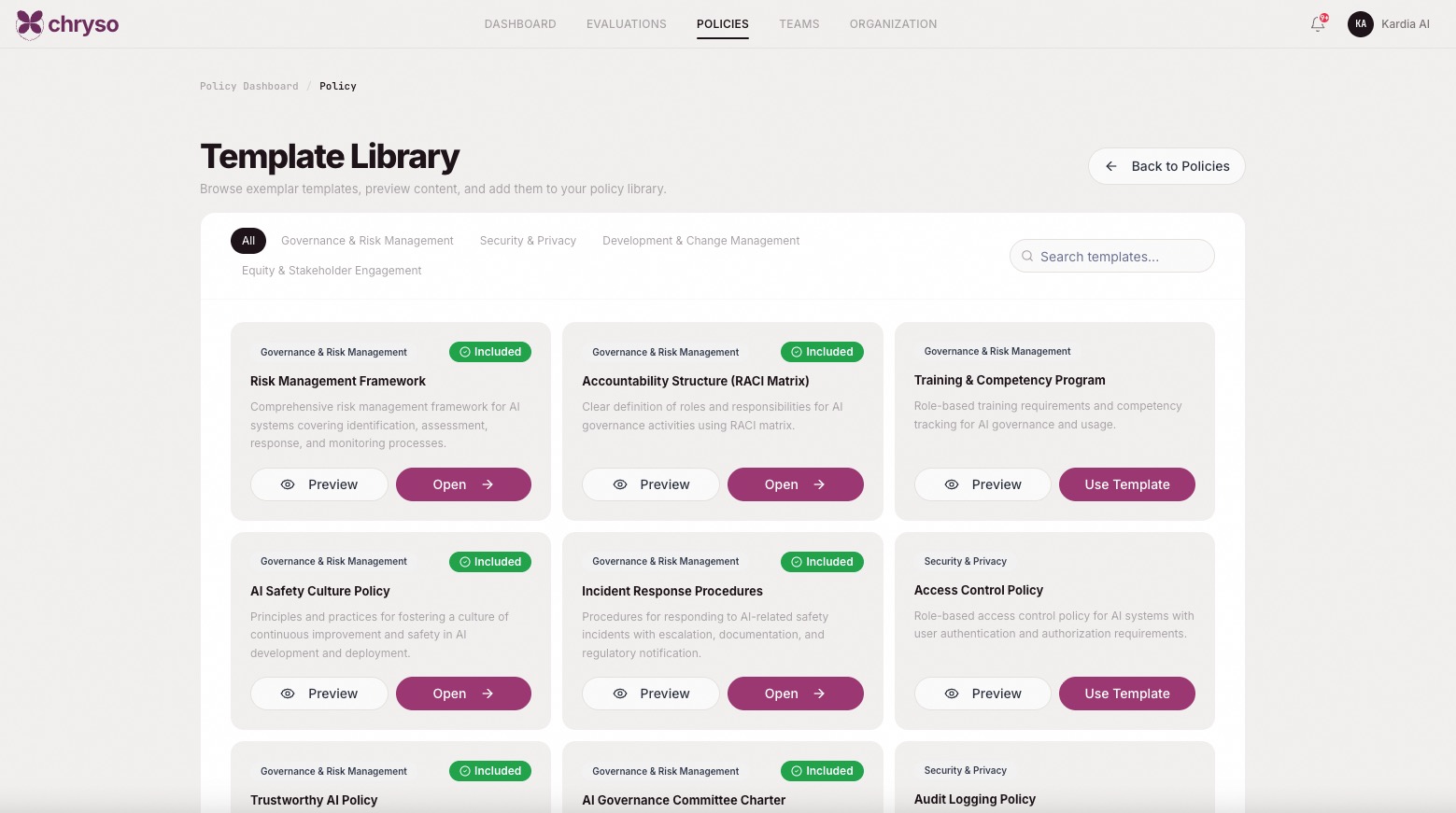Click the Included badge on Incident Response Procedures
This screenshot has width=1456, height=813.
(822, 562)
